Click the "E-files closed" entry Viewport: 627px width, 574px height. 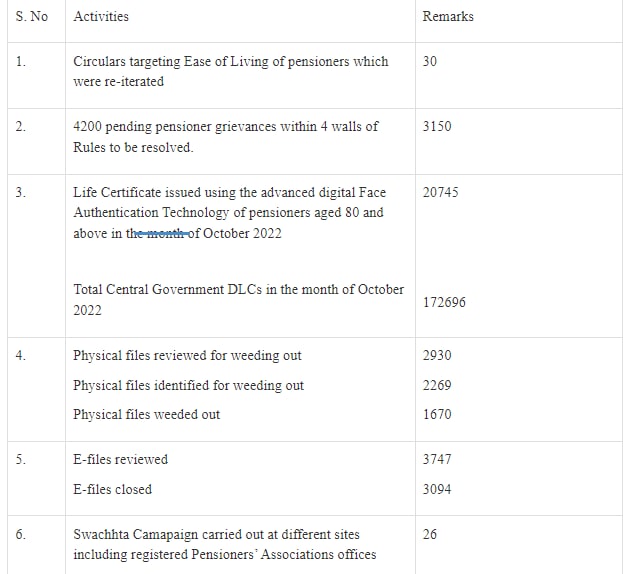click(x=113, y=490)
